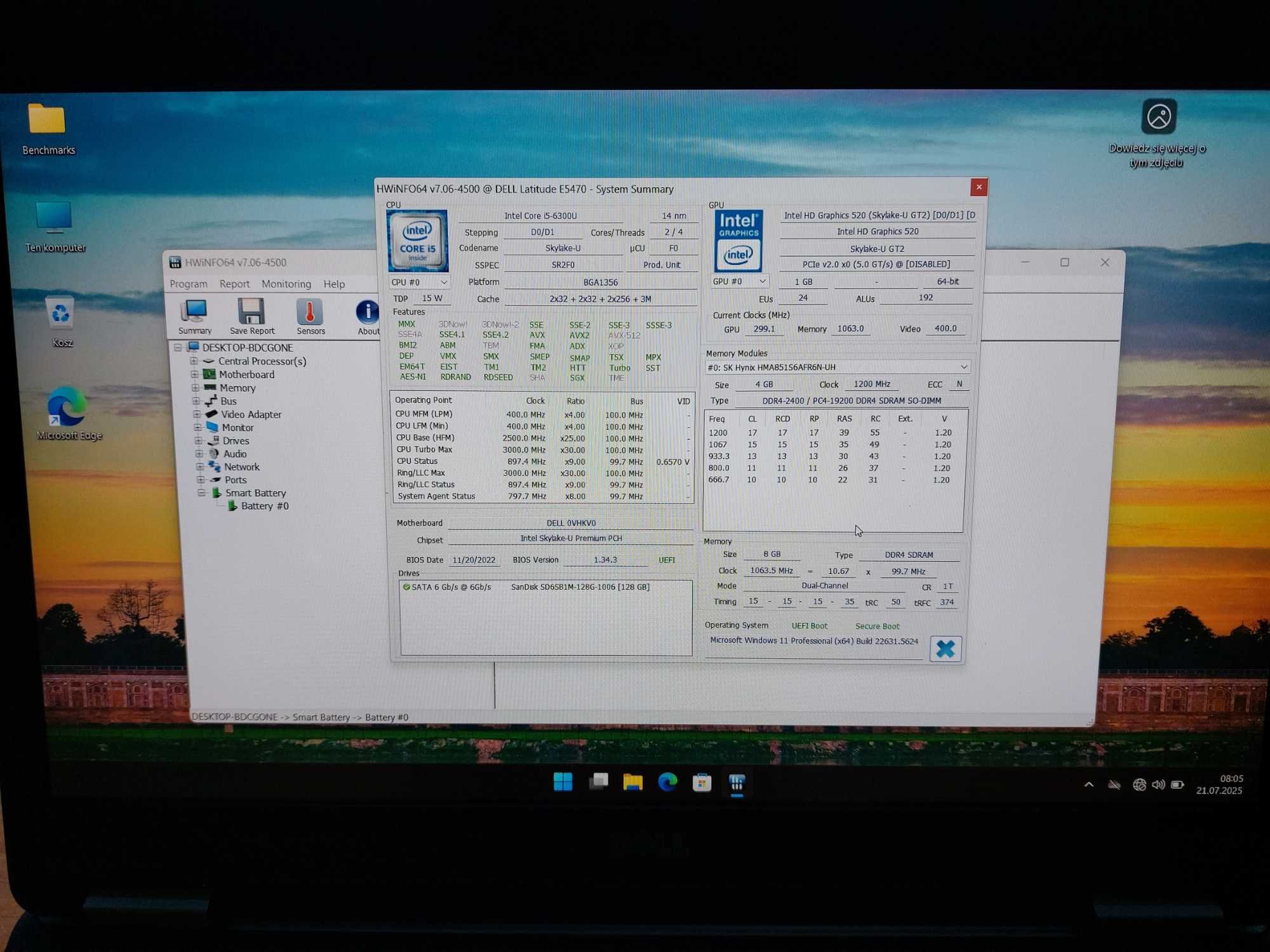Click the Intel Core i5-6300U name field
Viewport: 1270px width, 952px height.
pos(540,216)
